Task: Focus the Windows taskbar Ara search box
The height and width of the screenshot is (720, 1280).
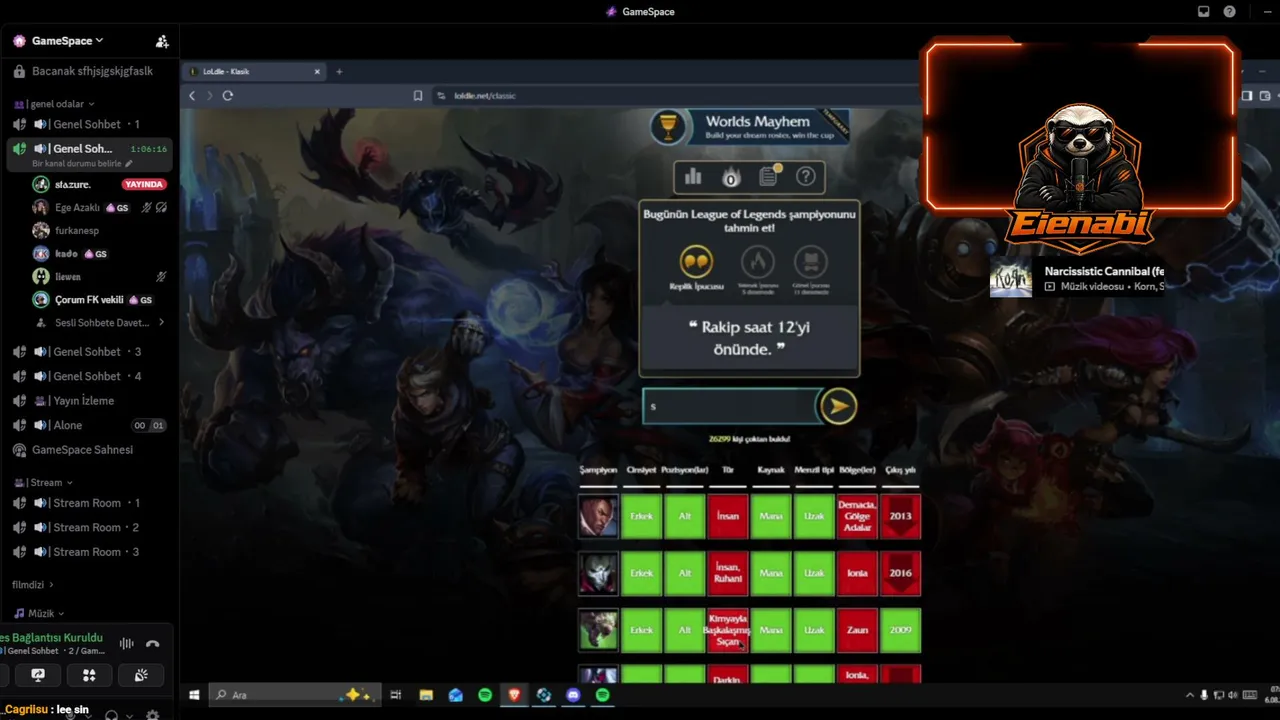Action: (294, 695)
